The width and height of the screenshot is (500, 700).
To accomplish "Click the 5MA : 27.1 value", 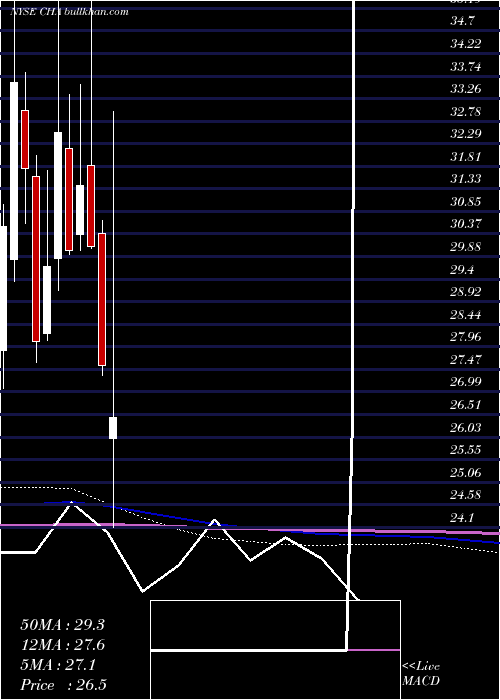I will pyautogui.click(x=58, y=665).
